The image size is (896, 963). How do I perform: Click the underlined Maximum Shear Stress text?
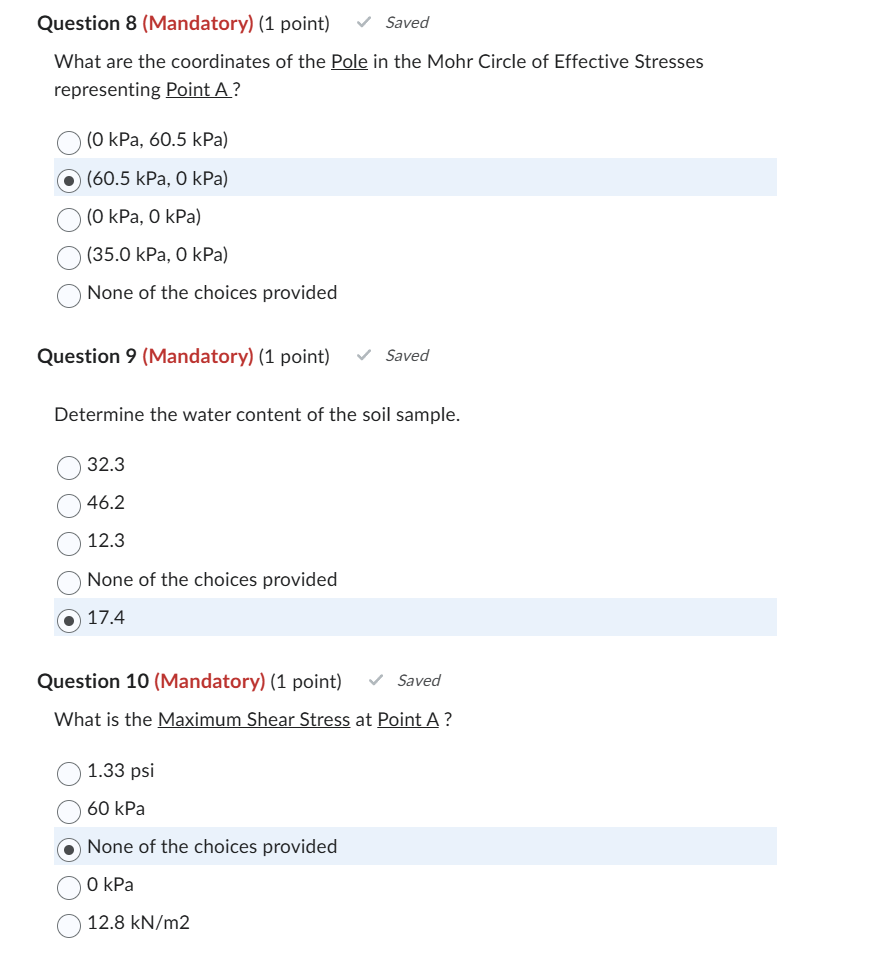pyautogui.click(x=253, y=719)
